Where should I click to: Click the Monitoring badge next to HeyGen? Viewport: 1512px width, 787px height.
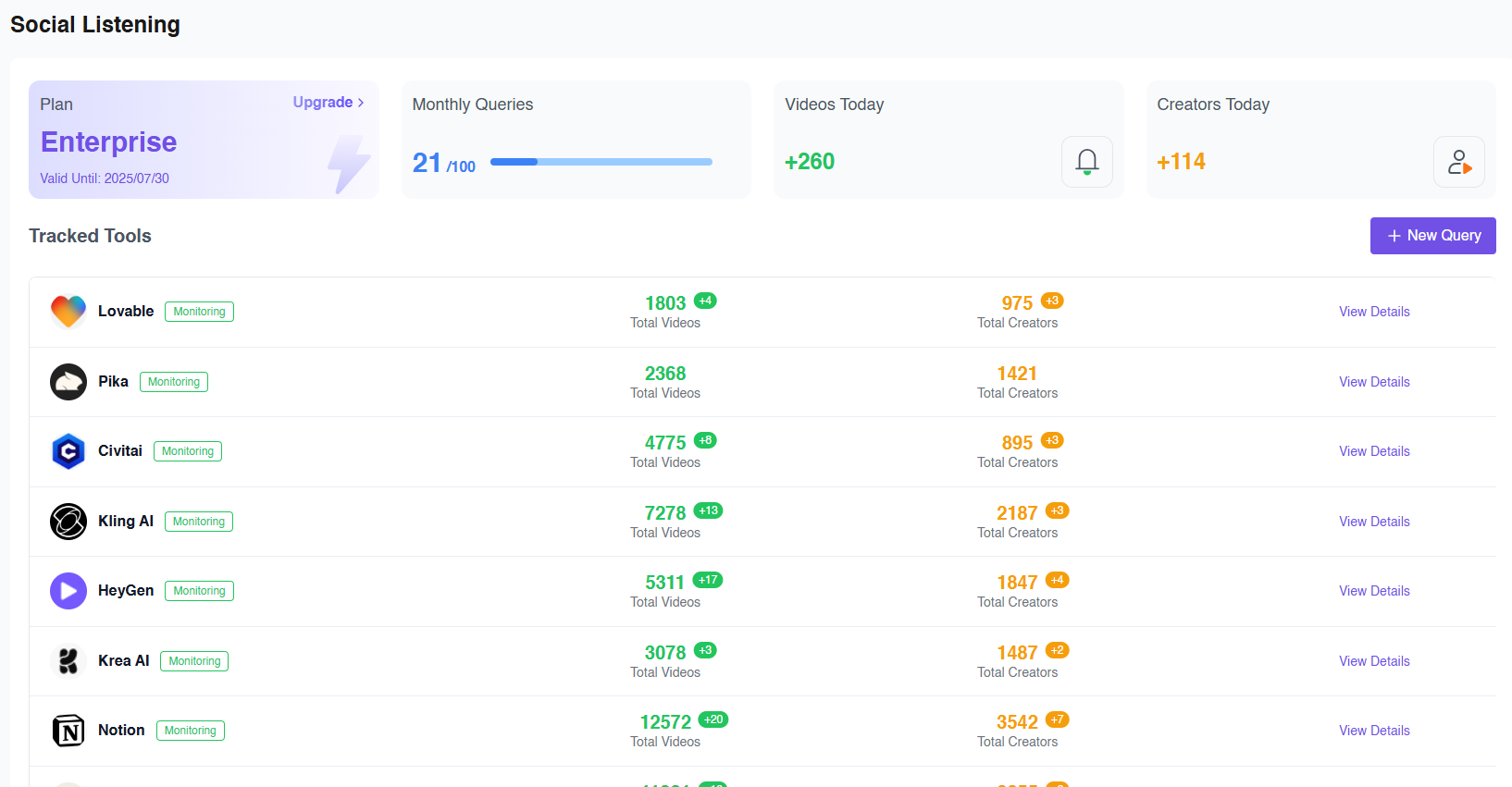[199, 591]
